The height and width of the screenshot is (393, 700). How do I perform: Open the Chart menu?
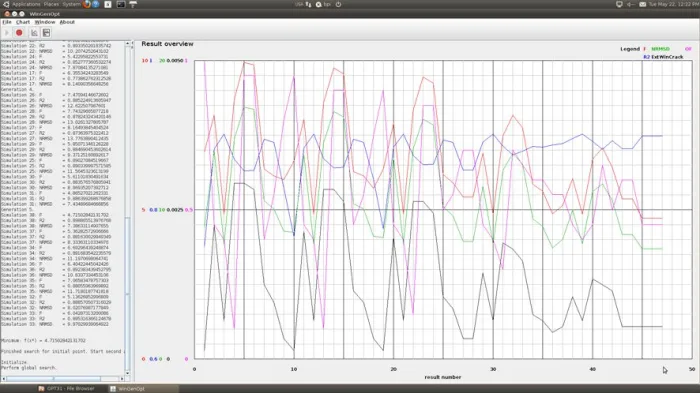coord(23,22)
